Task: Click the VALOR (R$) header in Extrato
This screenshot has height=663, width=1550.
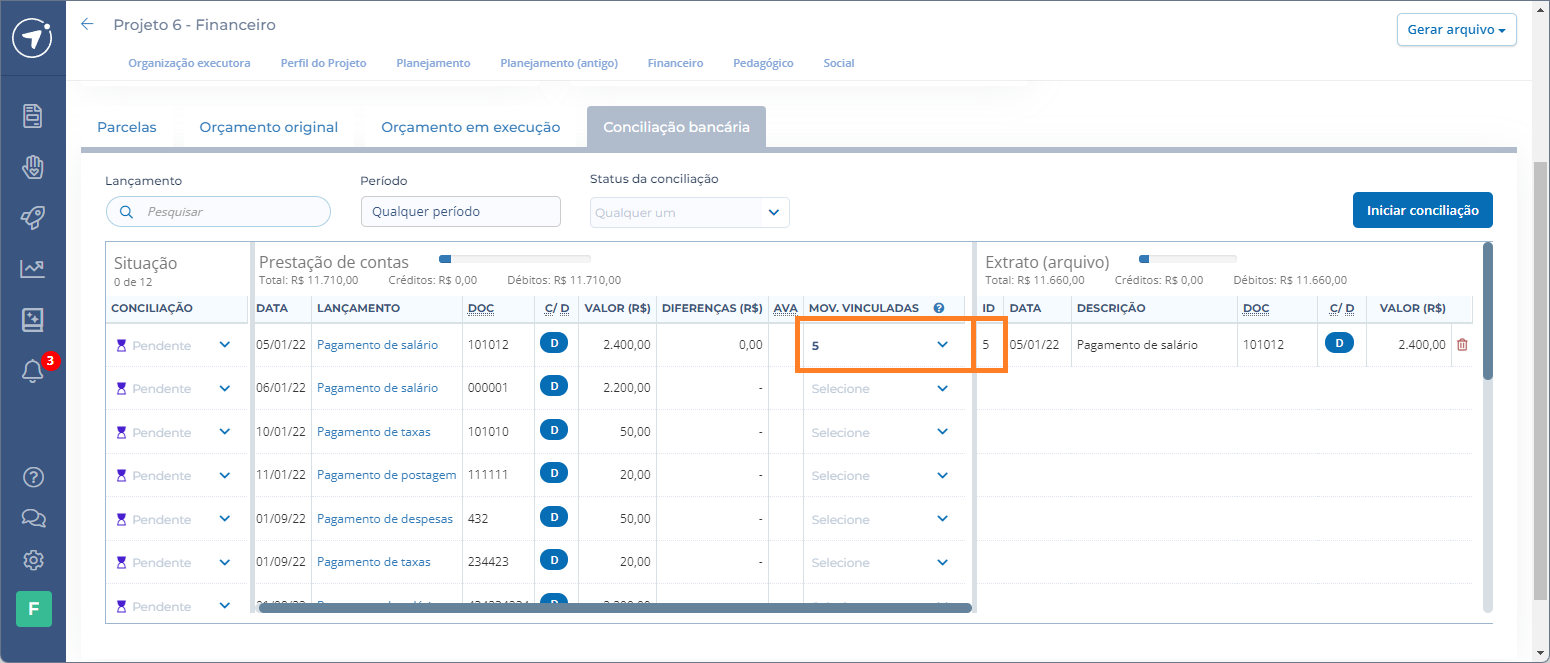Action: [x=1412, y=308]
